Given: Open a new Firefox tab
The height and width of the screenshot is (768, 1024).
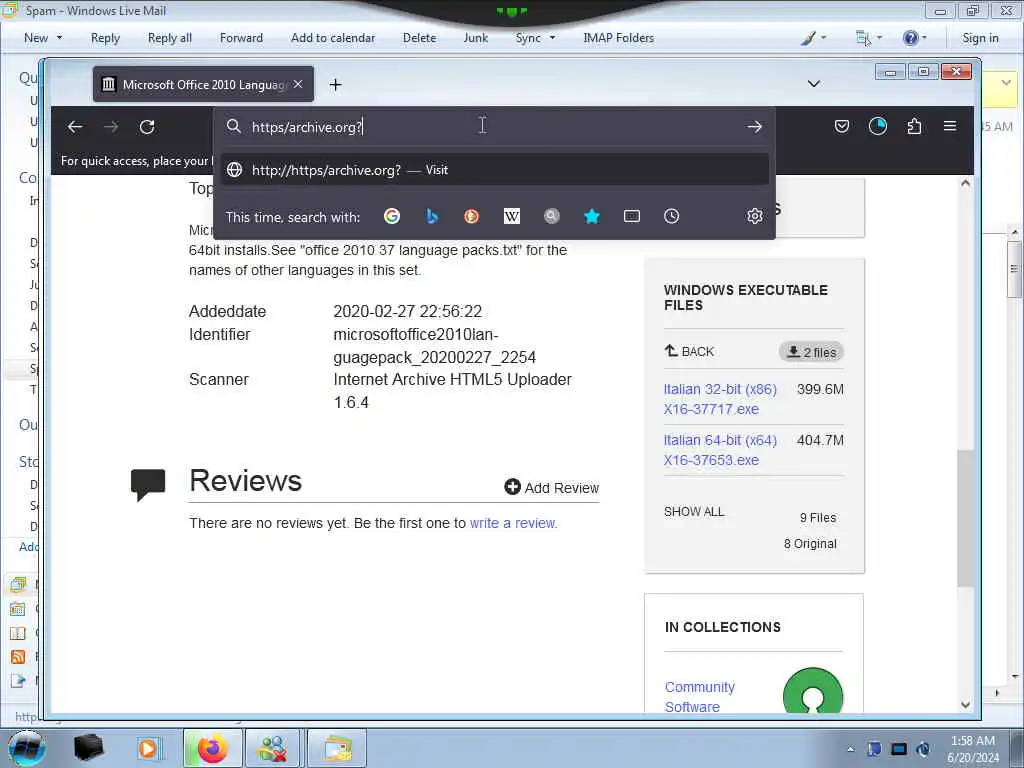Looking at the screenshot, I should tap(335, 85).
